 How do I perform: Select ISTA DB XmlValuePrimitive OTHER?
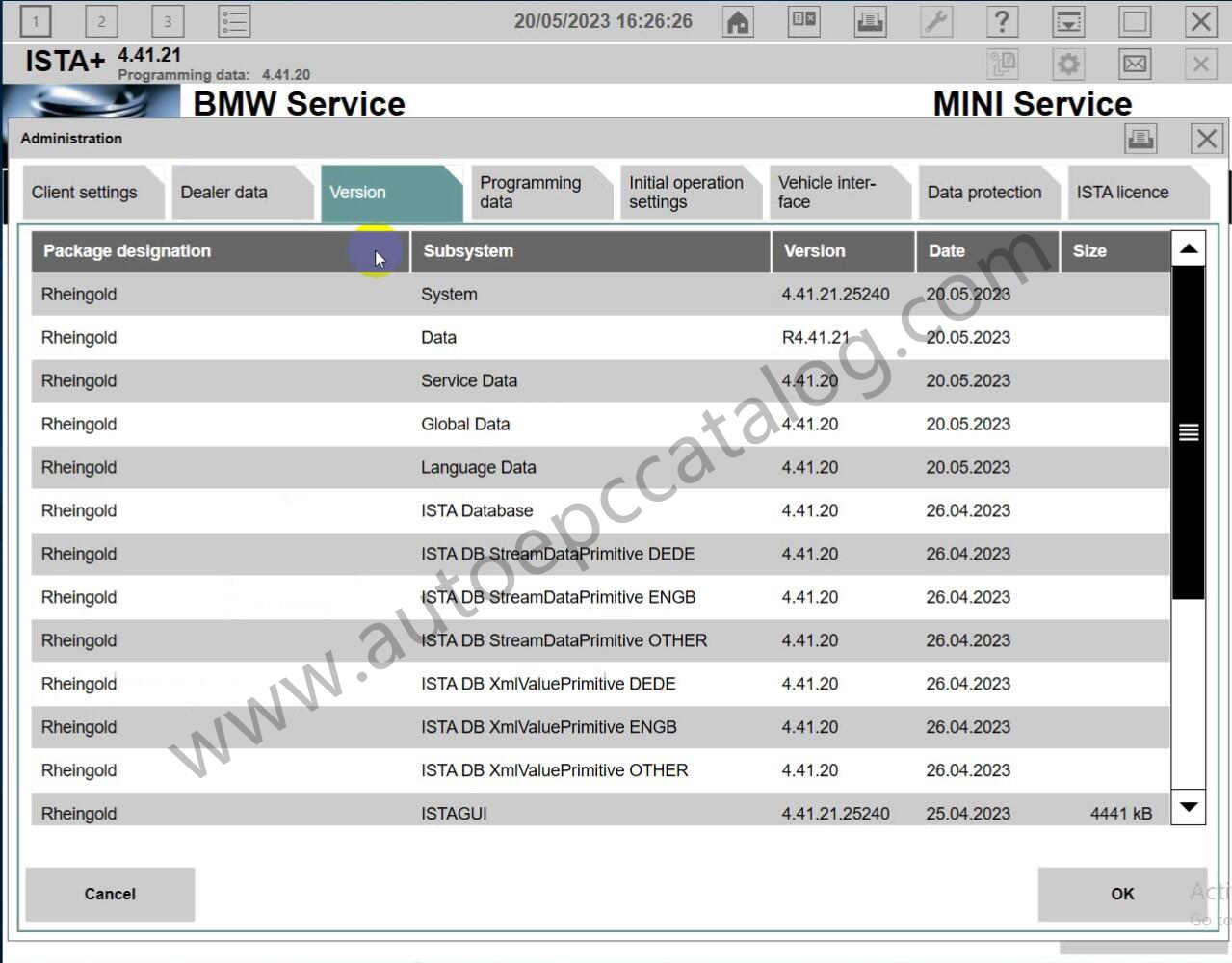600,771
